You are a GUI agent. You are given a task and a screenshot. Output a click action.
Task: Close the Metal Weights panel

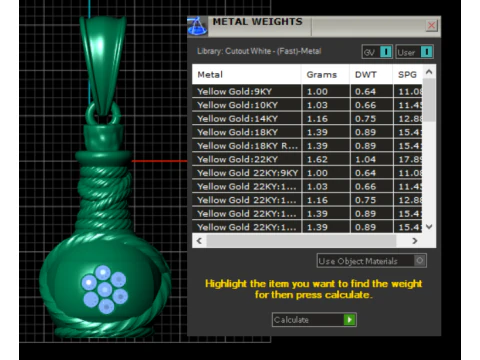[432, 25]
